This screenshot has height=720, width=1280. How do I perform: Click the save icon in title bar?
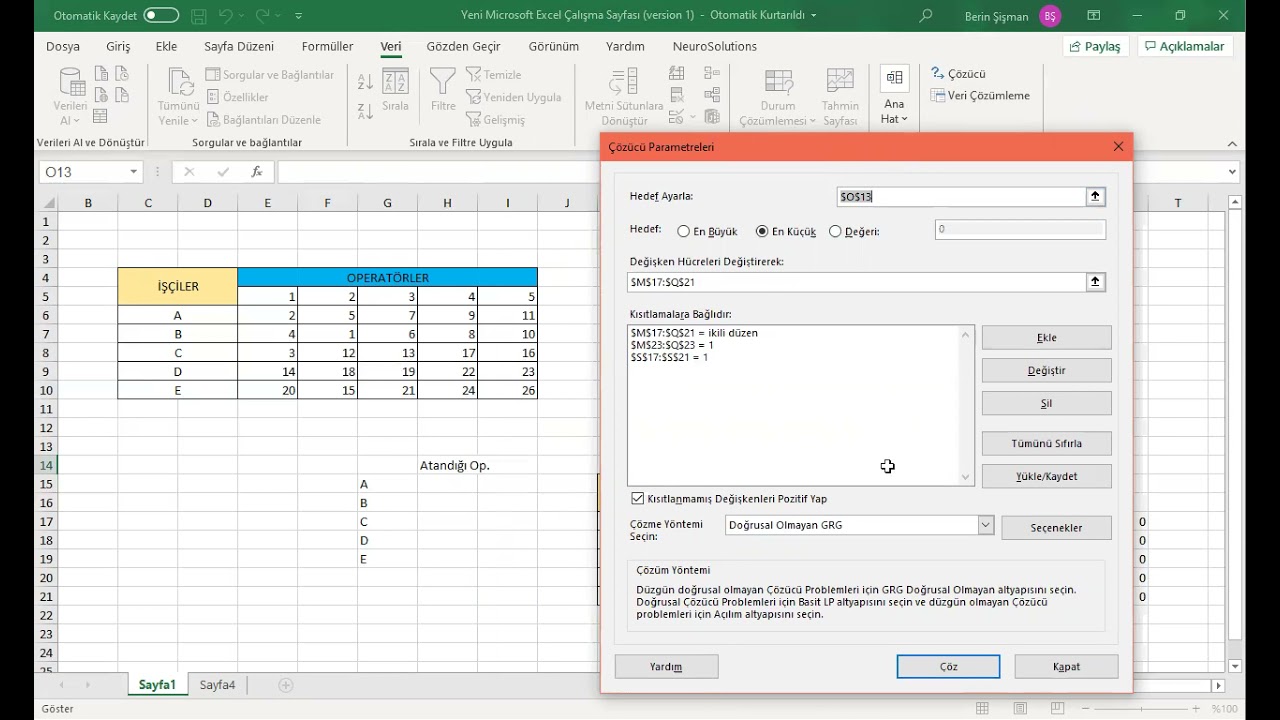click(199, 16)
